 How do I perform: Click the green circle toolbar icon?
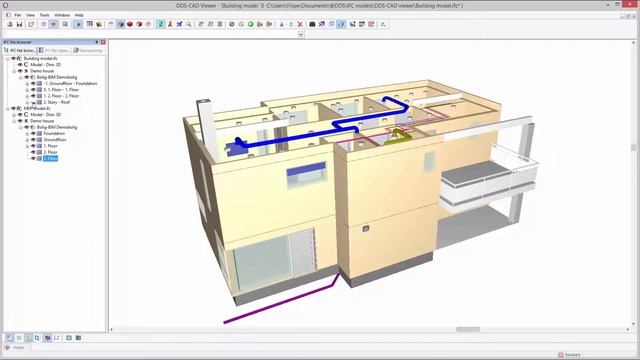[251, 24]
